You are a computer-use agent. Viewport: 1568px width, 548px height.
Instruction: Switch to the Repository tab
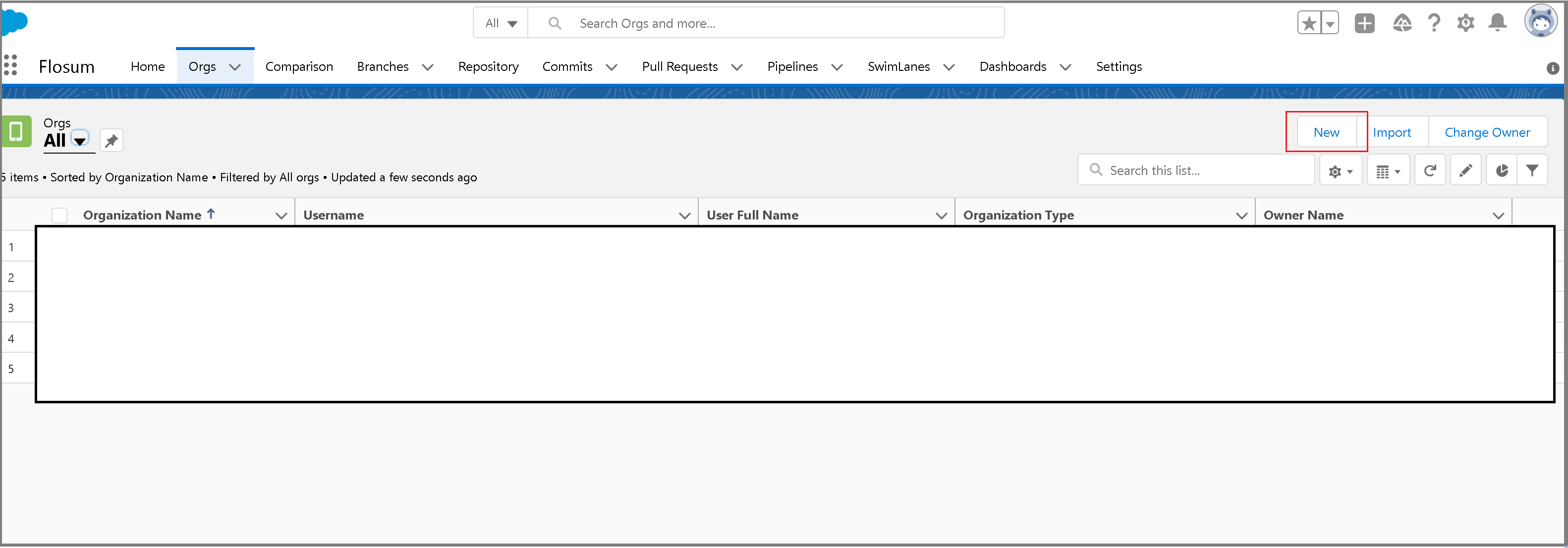coord(488,66)
